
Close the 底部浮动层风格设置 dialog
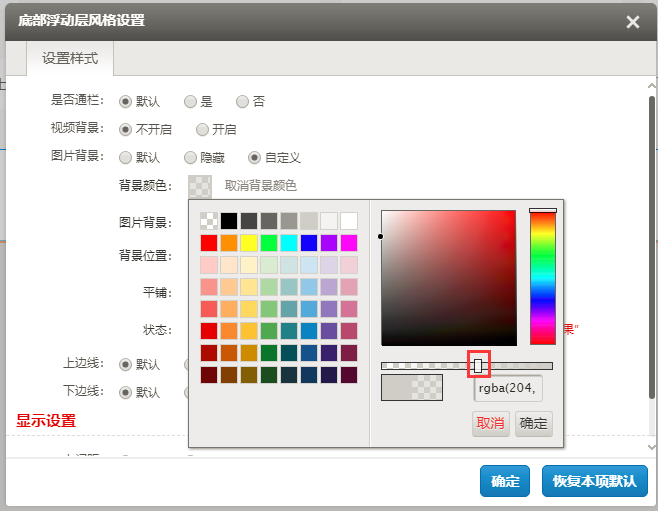pyautogui.click(x=632, y=22)
